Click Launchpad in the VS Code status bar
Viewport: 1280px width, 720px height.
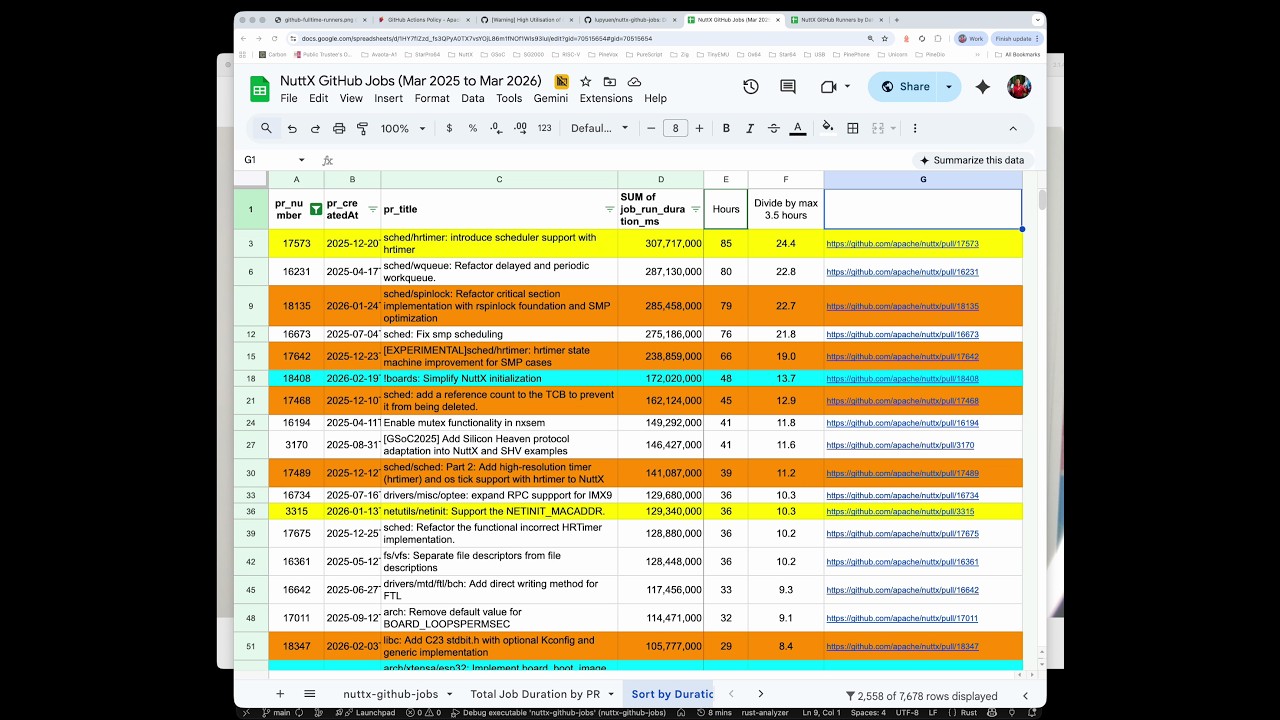(372, 713)
